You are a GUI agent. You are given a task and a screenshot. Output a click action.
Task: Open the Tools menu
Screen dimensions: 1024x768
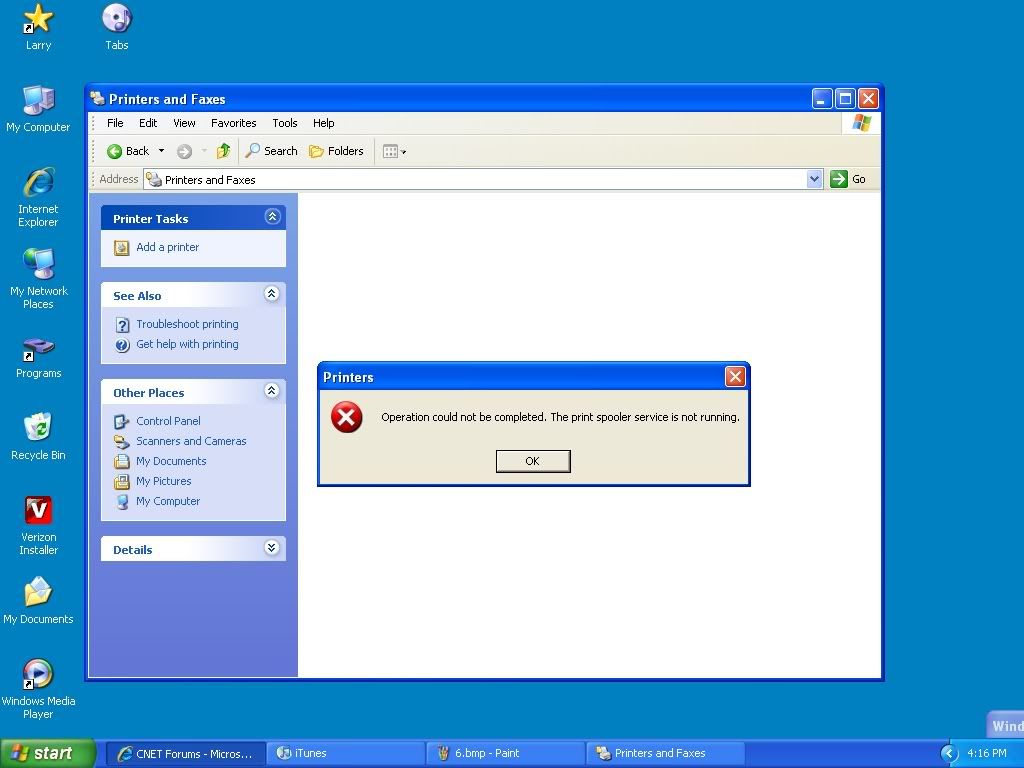click(285, 123)
